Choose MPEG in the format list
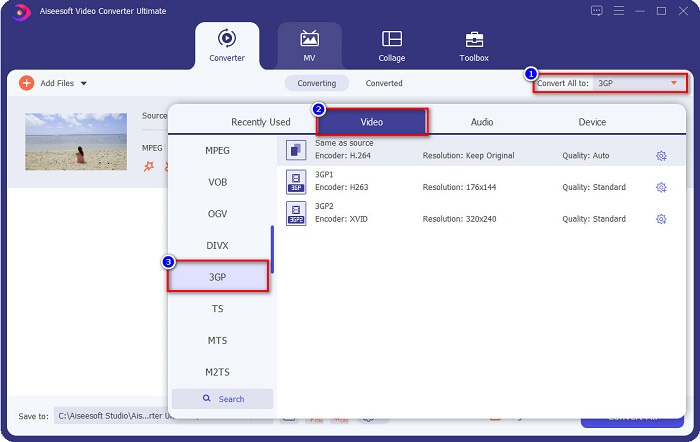700x442 pixels. (217, 150)
